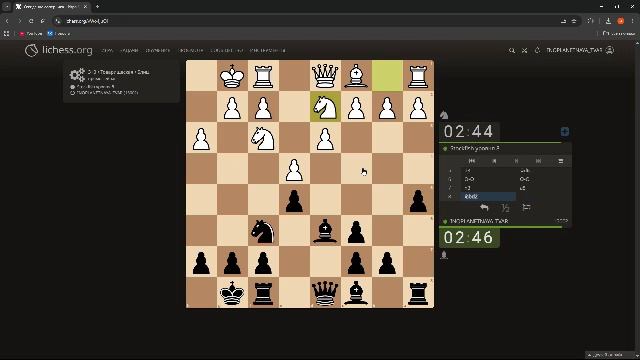The width and height of the screenshot is (640, 360).
Task: Open a new browser tab
Action: 97,7
